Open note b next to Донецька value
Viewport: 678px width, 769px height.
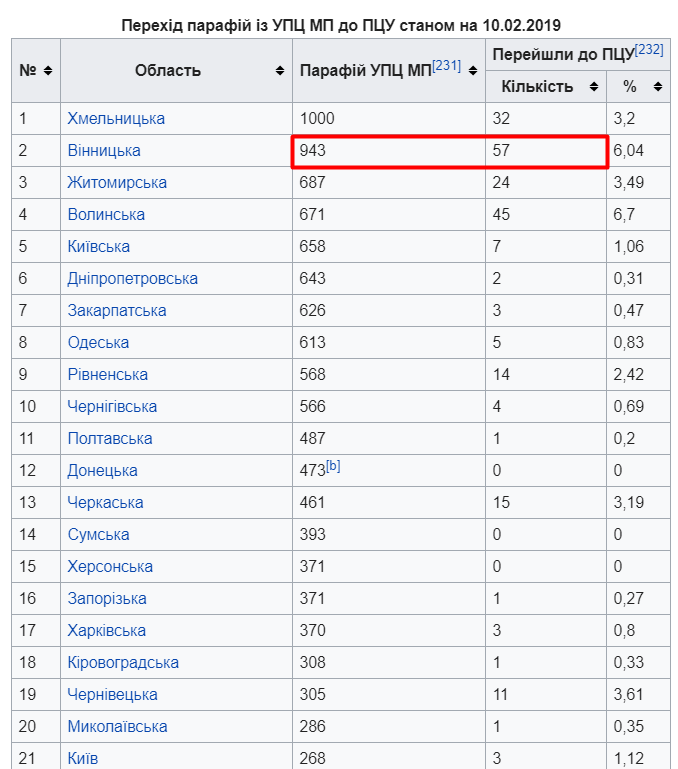point(333,465)
